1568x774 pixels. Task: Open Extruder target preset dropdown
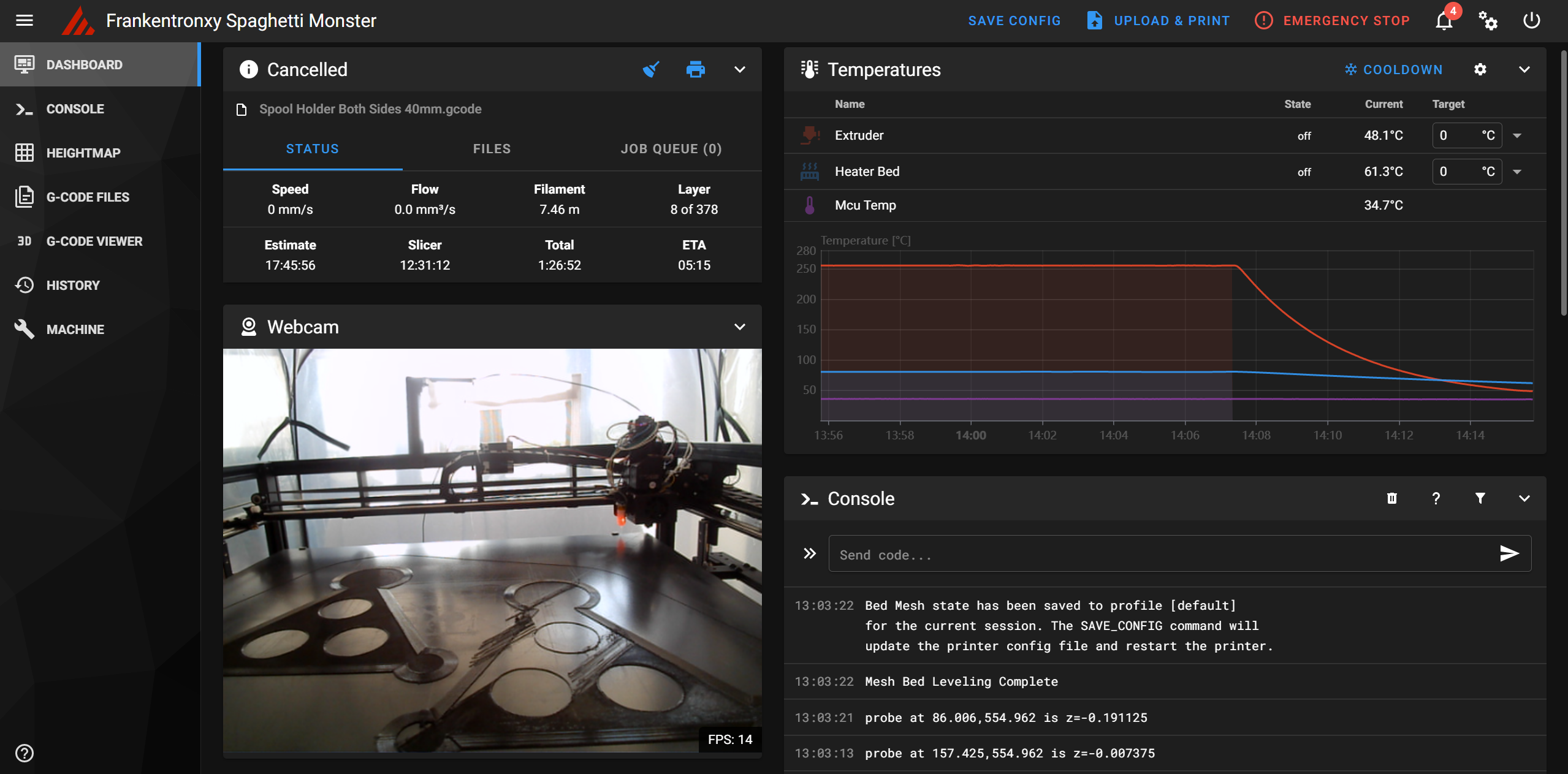(1517, 135)
